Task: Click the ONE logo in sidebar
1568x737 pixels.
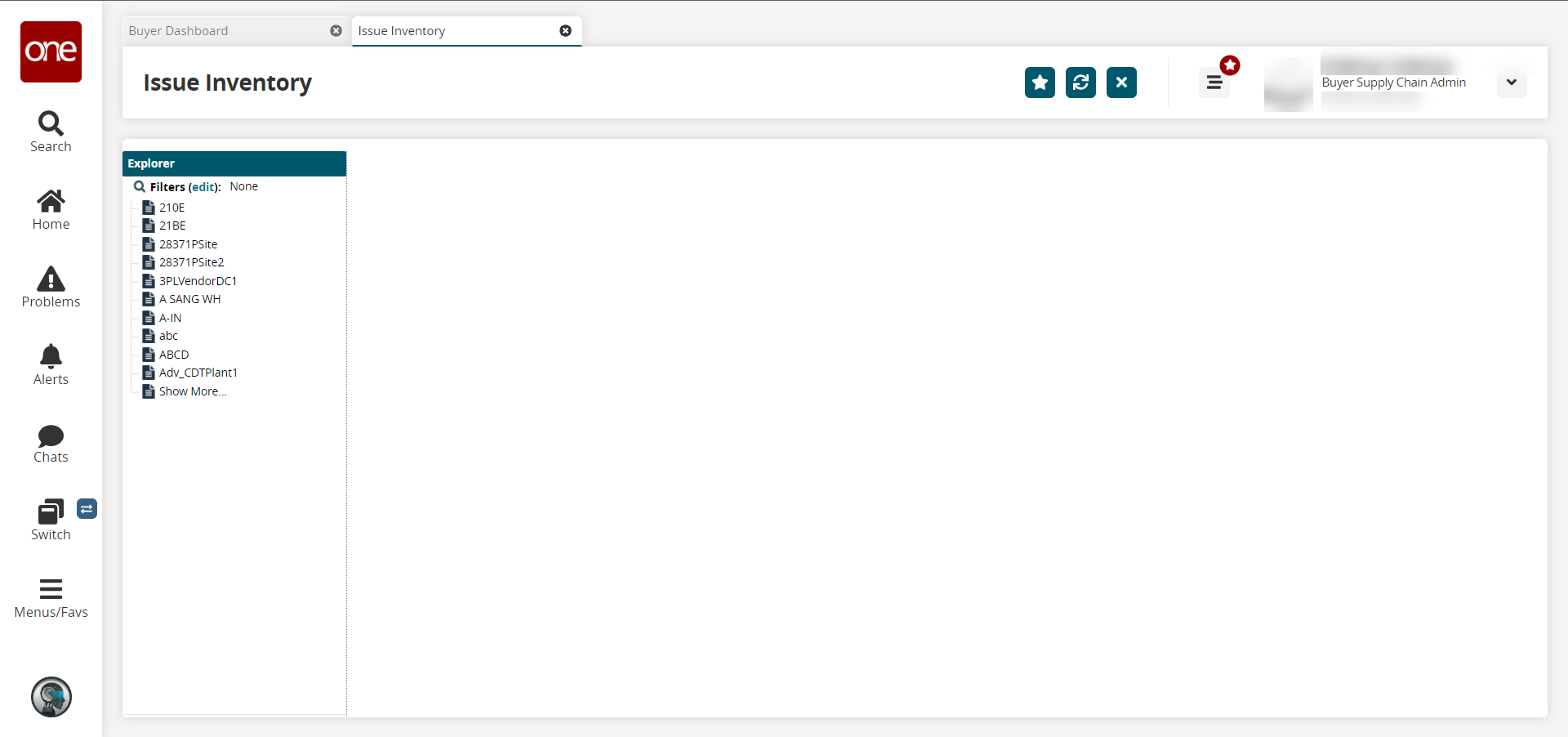Action: (51, 51)
